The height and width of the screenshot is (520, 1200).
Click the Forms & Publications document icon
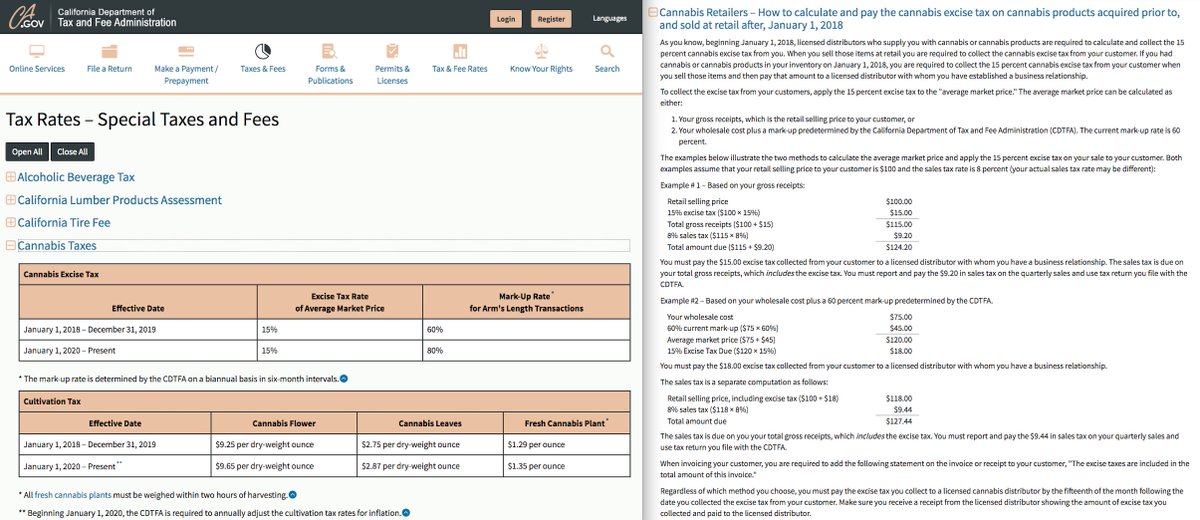[330, 50]
